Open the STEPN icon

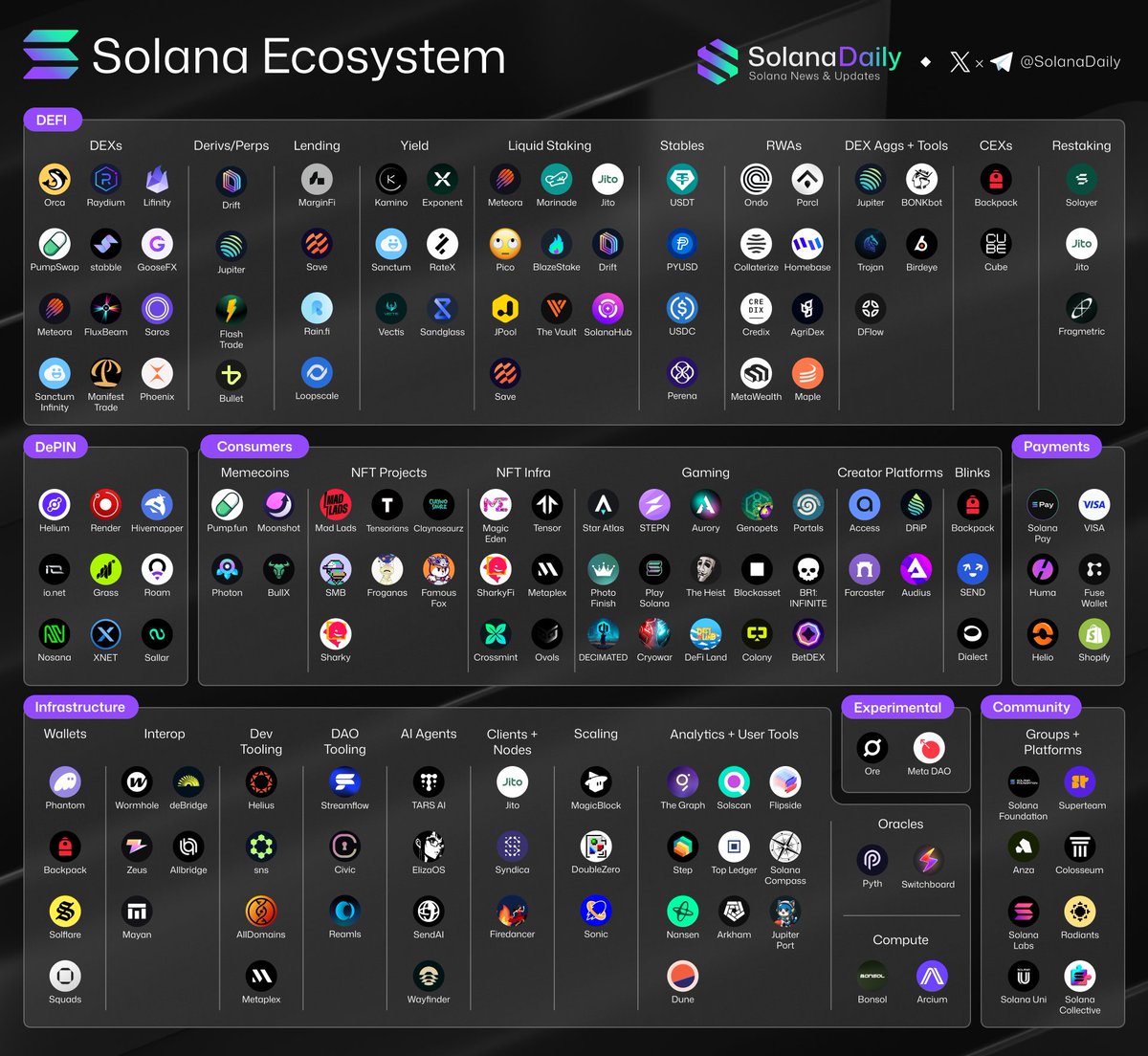click(654, 504)
